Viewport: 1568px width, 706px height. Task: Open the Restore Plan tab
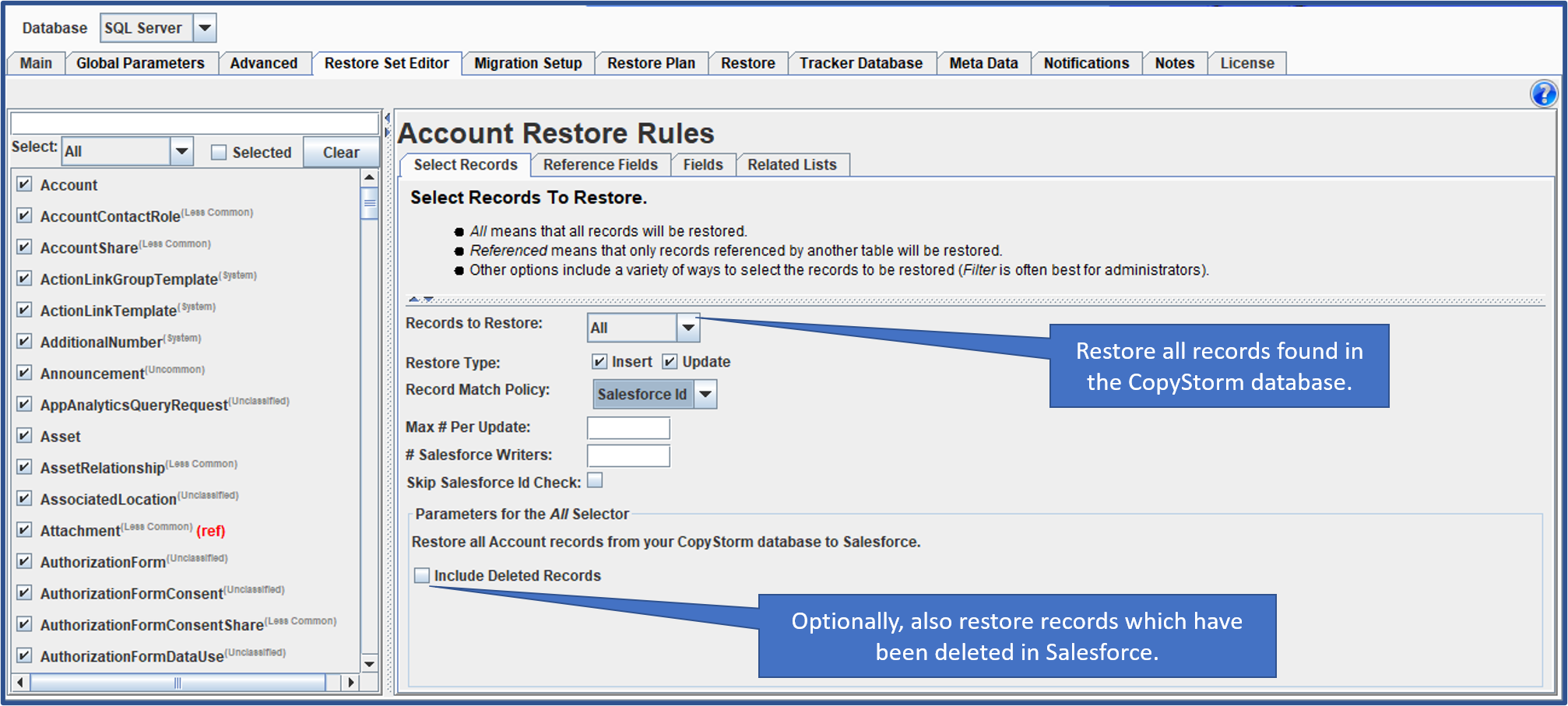pyautogui.click(x=652, y=63)
